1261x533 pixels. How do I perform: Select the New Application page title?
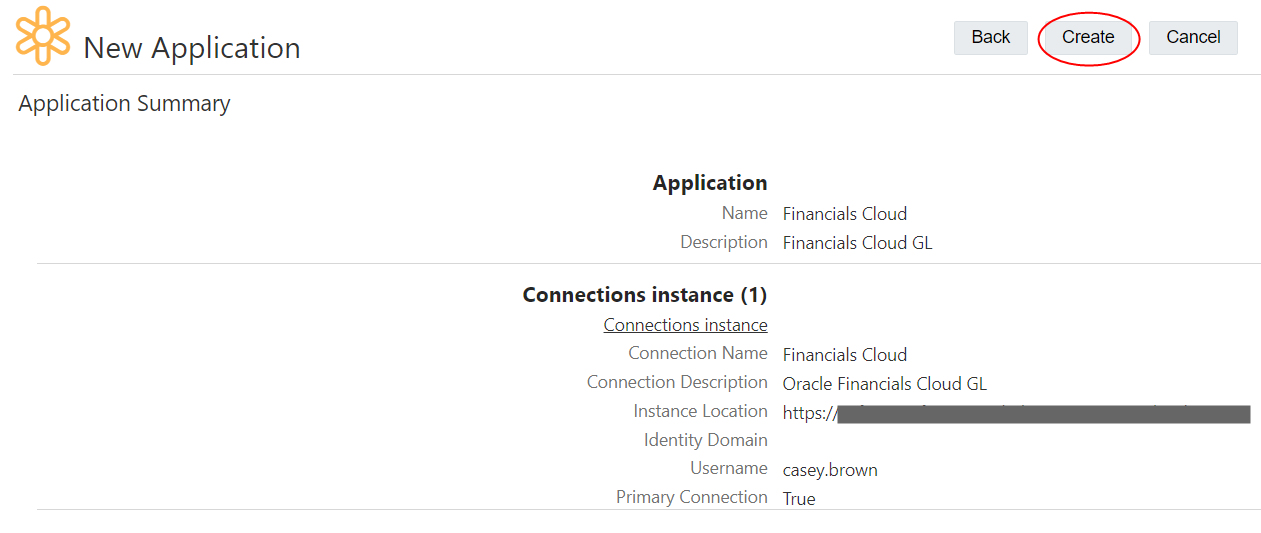pyautogui.click(x=192, y=48)
